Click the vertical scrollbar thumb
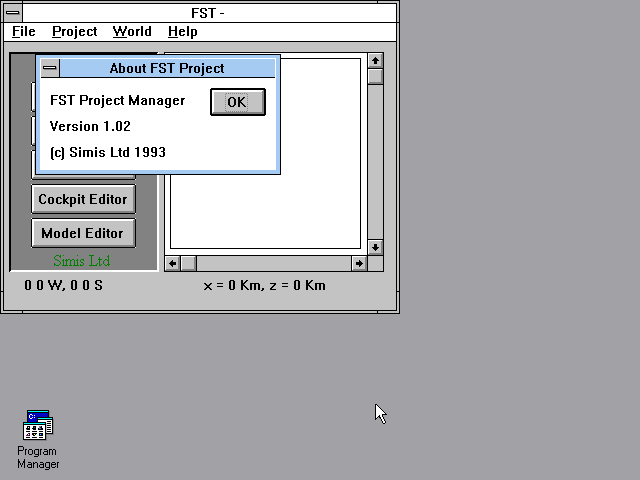The width and height of the screenshot is (640, 480). pos(375,77)
